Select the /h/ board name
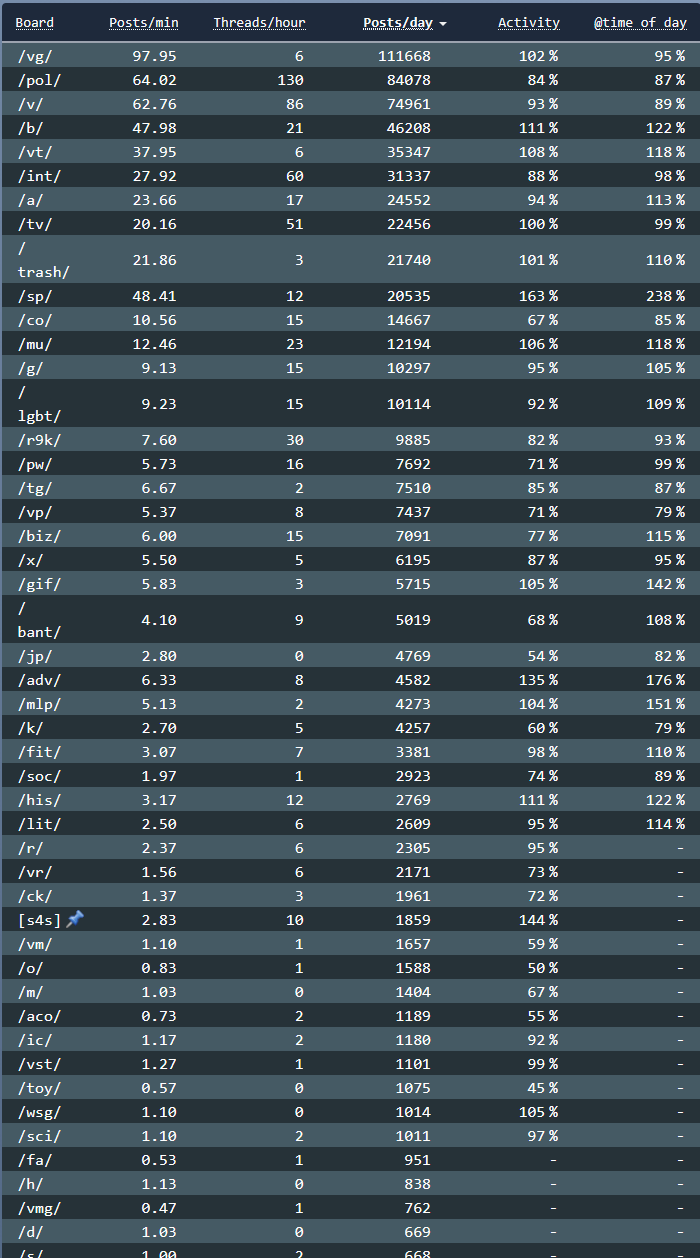This screenshot has height=1258, width=700. 31,1184
